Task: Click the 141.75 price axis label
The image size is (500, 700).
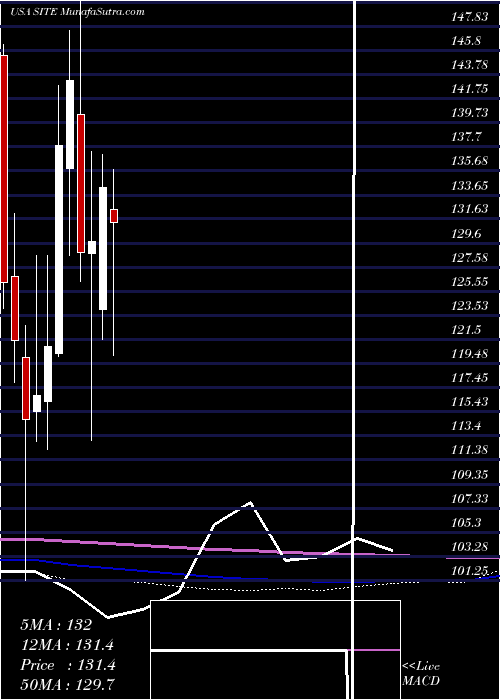Action: 470,89
